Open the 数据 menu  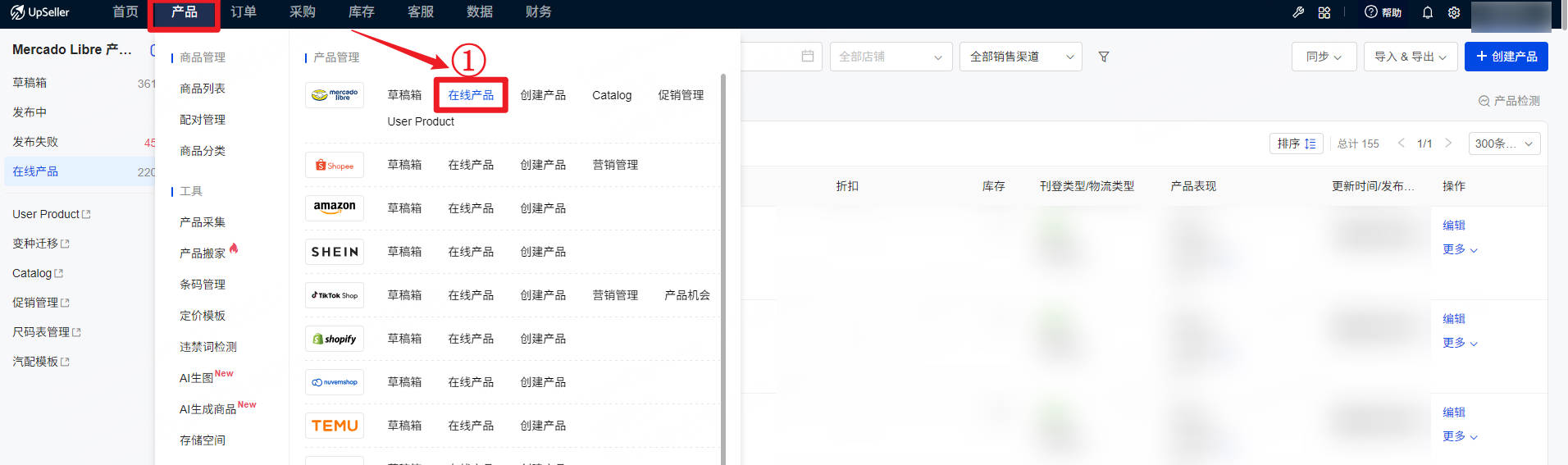(x=480, y=12)
